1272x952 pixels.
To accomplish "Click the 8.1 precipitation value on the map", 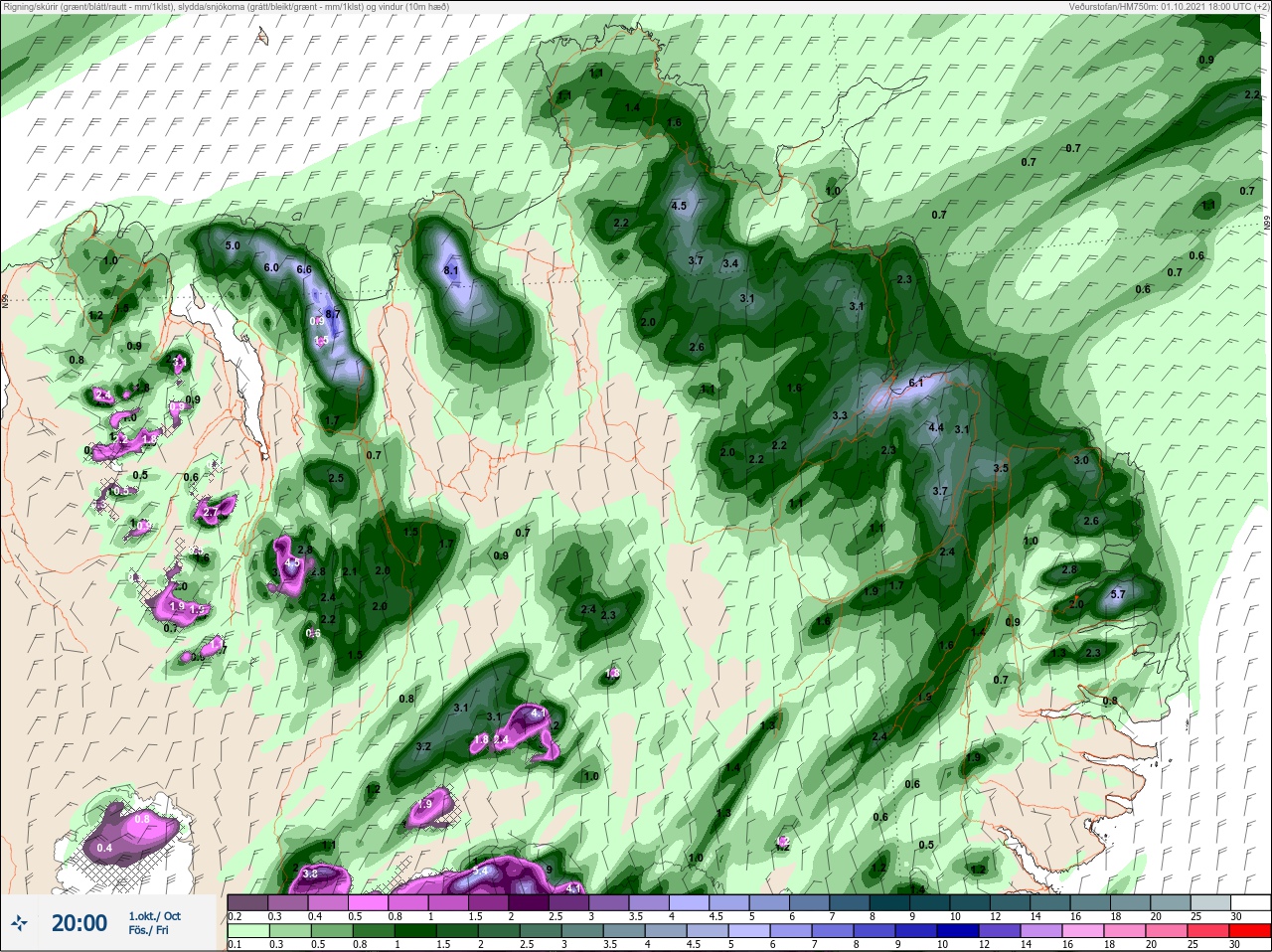I will (x=450, y=270).
